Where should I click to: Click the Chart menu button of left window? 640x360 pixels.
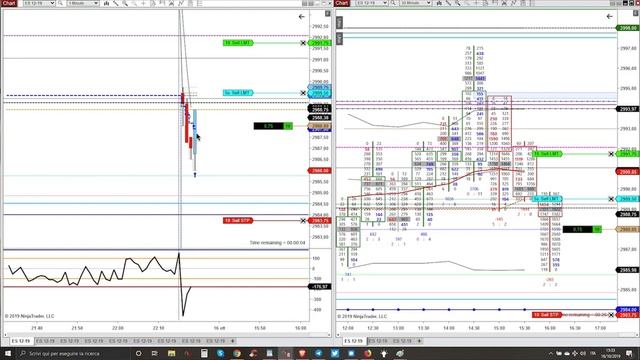(9, 3)
